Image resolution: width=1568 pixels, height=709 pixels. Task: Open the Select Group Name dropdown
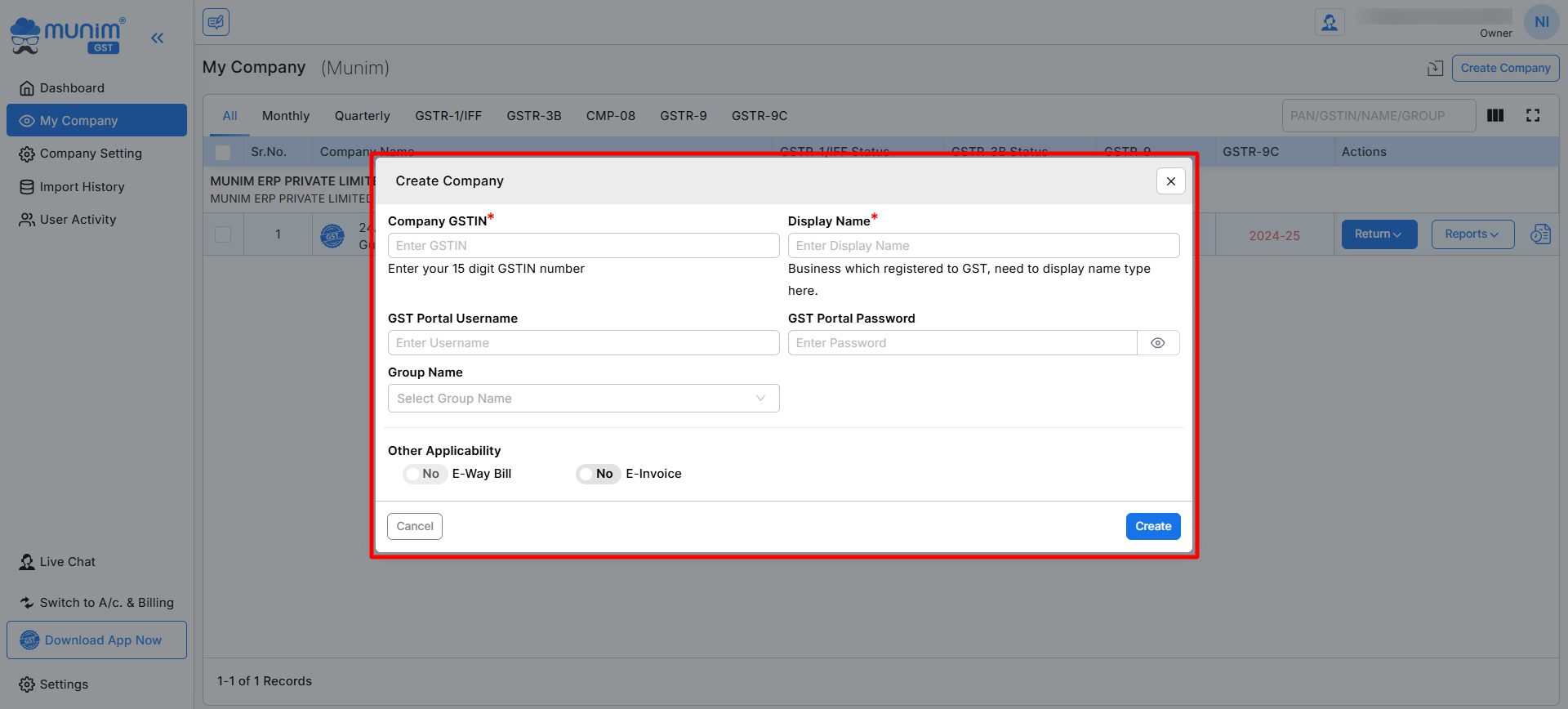[x=583, y=399]
